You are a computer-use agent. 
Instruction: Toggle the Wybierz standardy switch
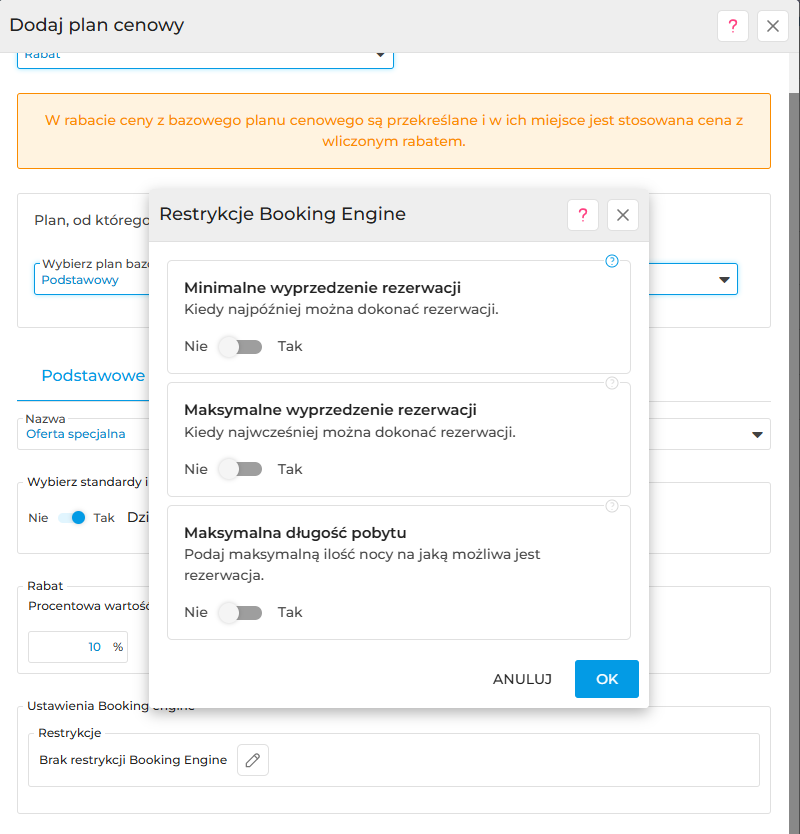pyautogui.click(x=72, y=518)
